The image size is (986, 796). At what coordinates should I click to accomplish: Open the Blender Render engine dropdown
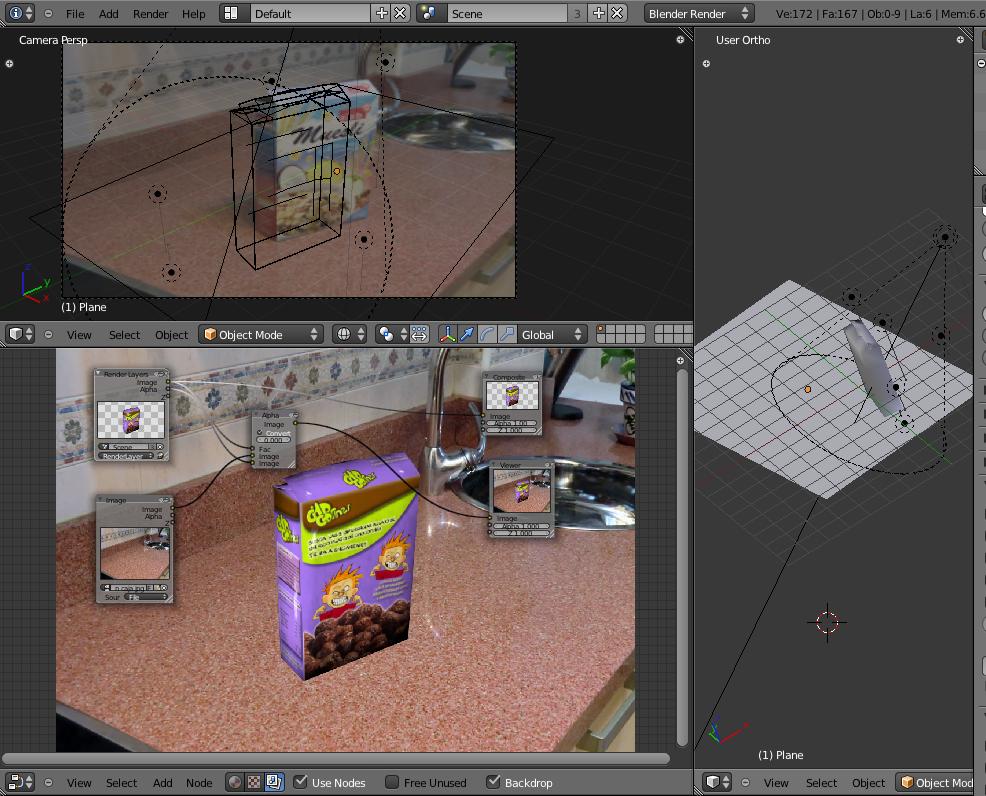coord(698,13)
